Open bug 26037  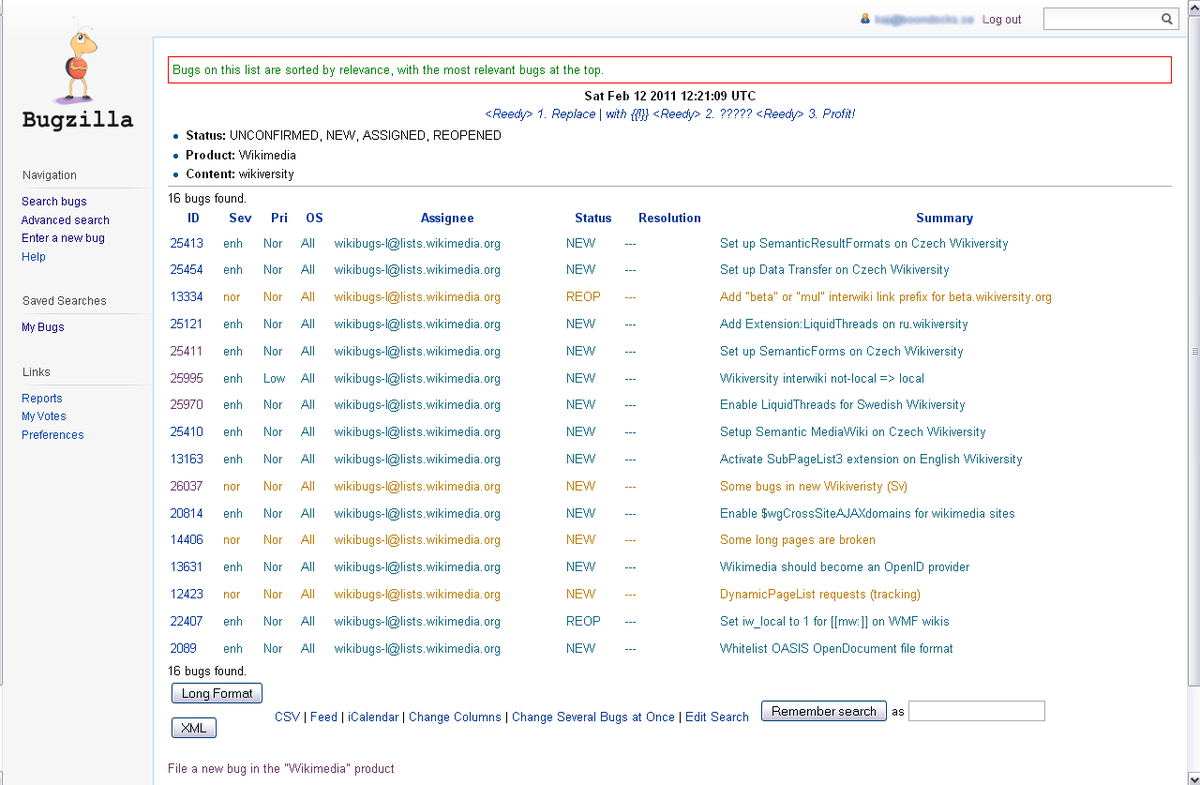click(186, 486)
